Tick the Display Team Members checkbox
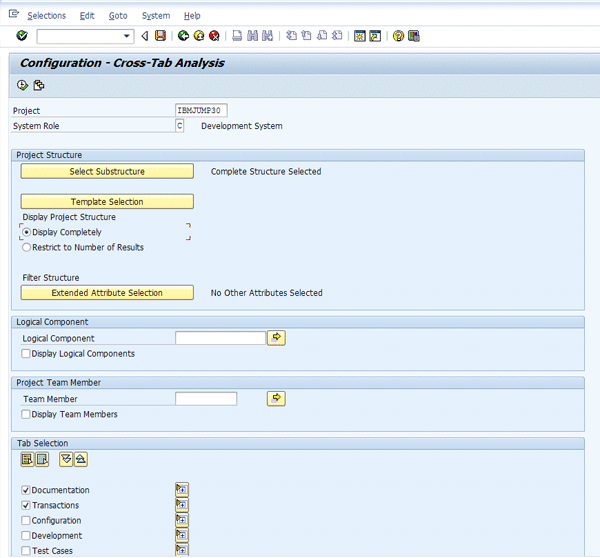This screenshot has width=600, height=558. click(x=26, y=414)
